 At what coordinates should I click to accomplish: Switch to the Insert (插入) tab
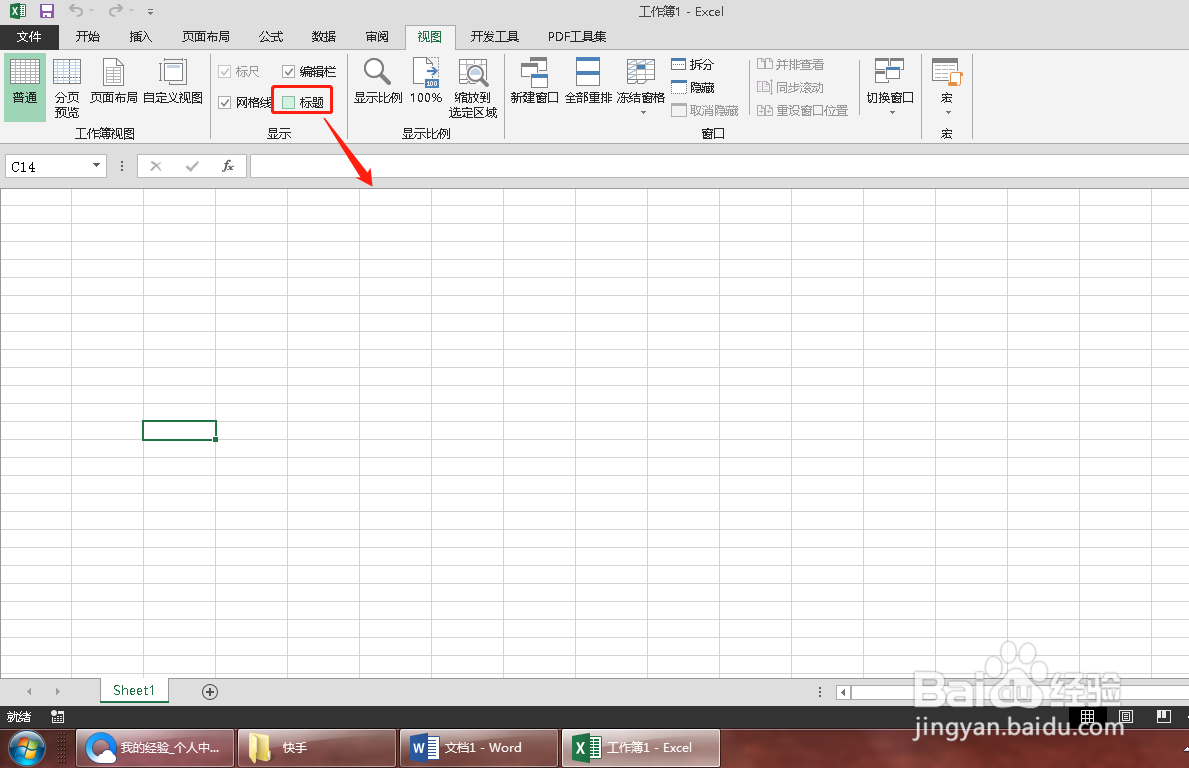point(140,36)
